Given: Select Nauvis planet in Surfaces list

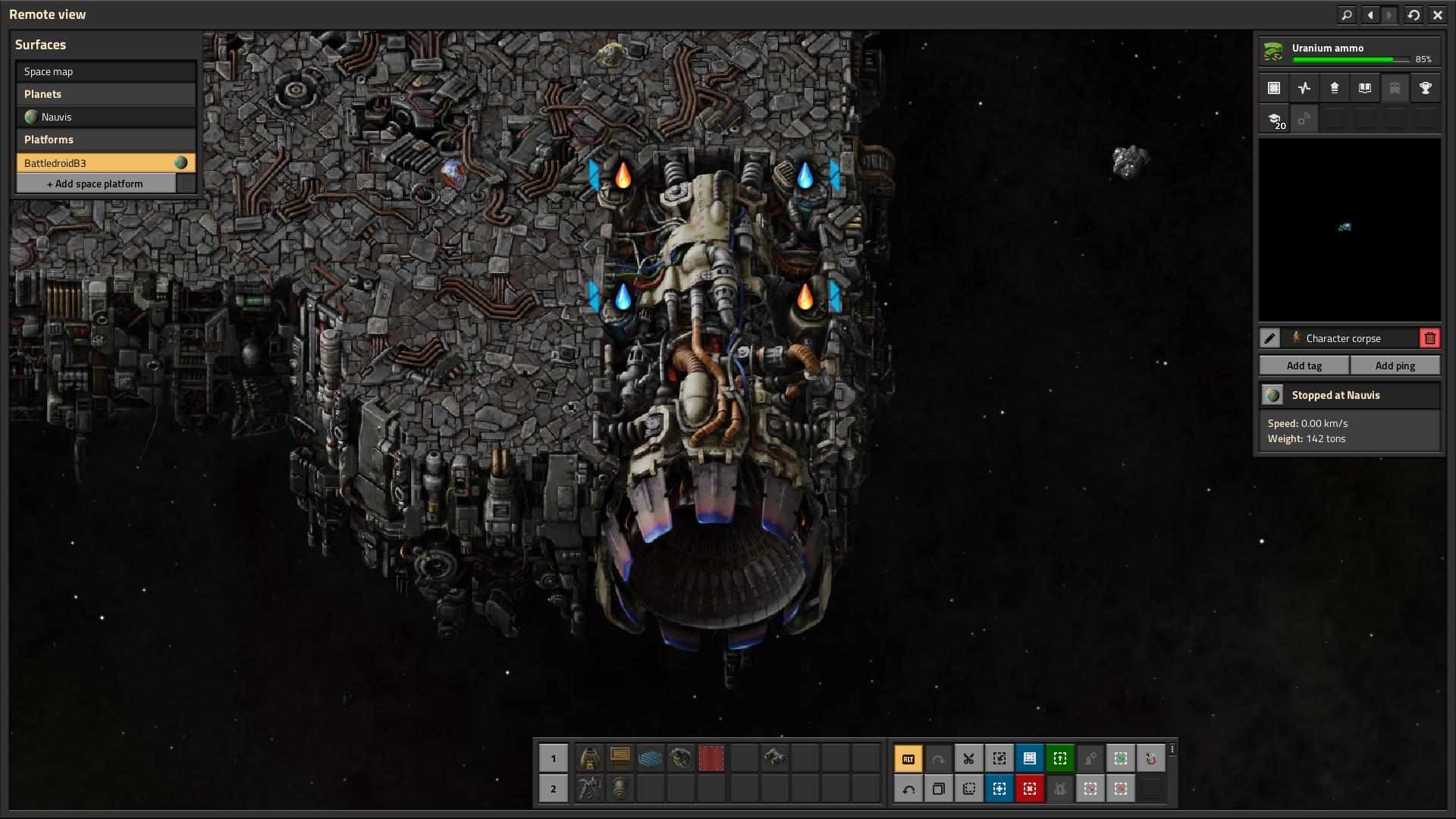Looking at the screenshot, I should [x=105, y=117].
